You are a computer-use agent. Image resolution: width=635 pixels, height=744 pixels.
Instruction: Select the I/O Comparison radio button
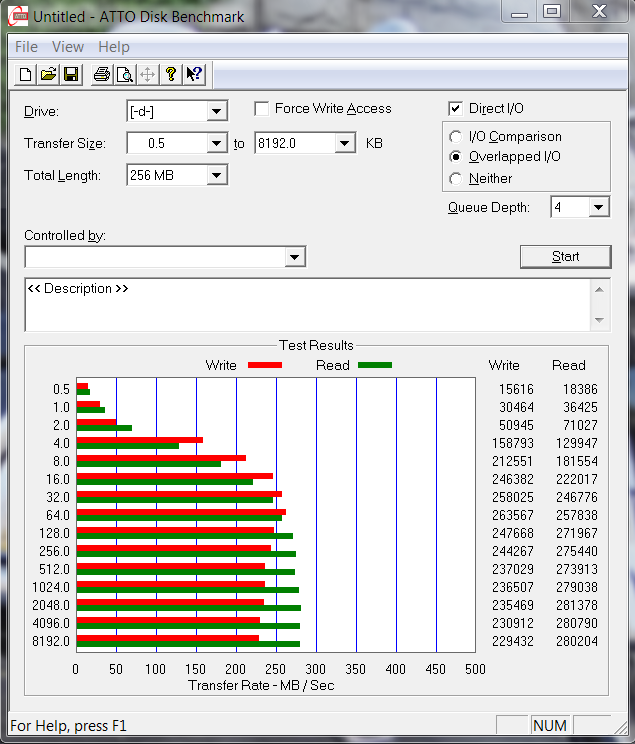pyautogui.click(x=456, y=137)
